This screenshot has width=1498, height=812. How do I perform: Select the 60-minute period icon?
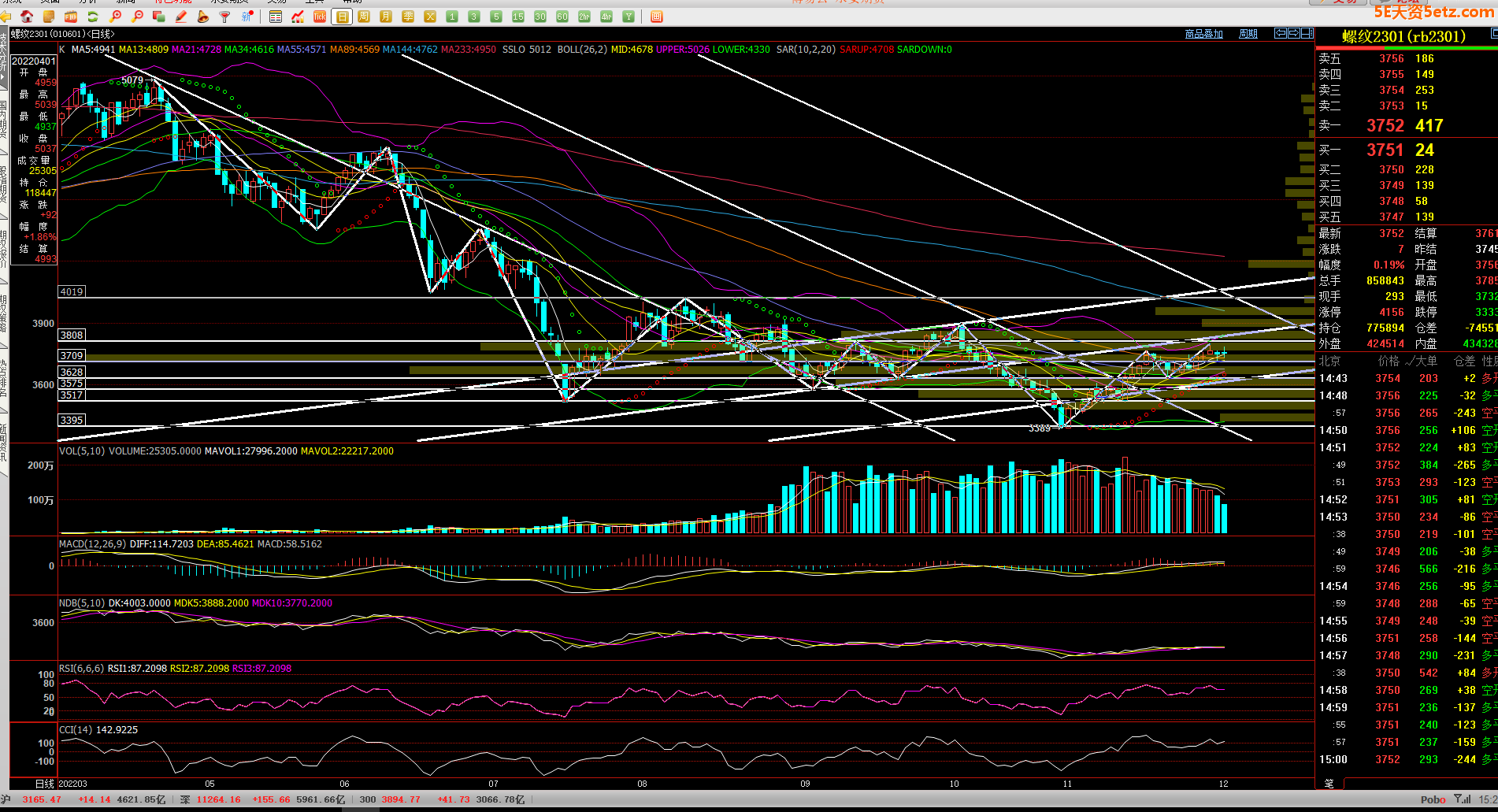(562, 17)
